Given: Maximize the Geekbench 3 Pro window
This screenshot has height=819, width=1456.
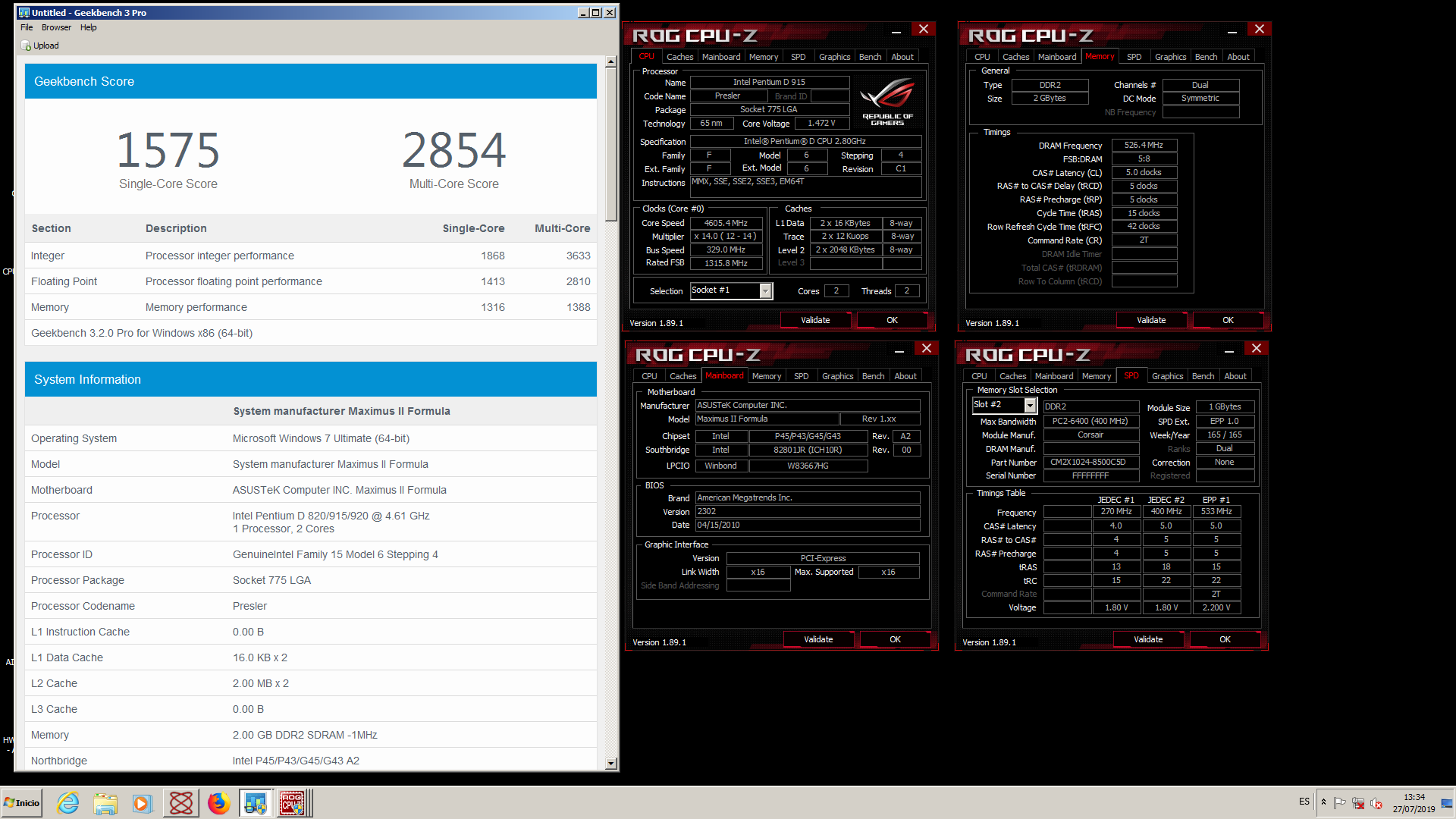Looking at the screenshot, I should coord(595,12).
